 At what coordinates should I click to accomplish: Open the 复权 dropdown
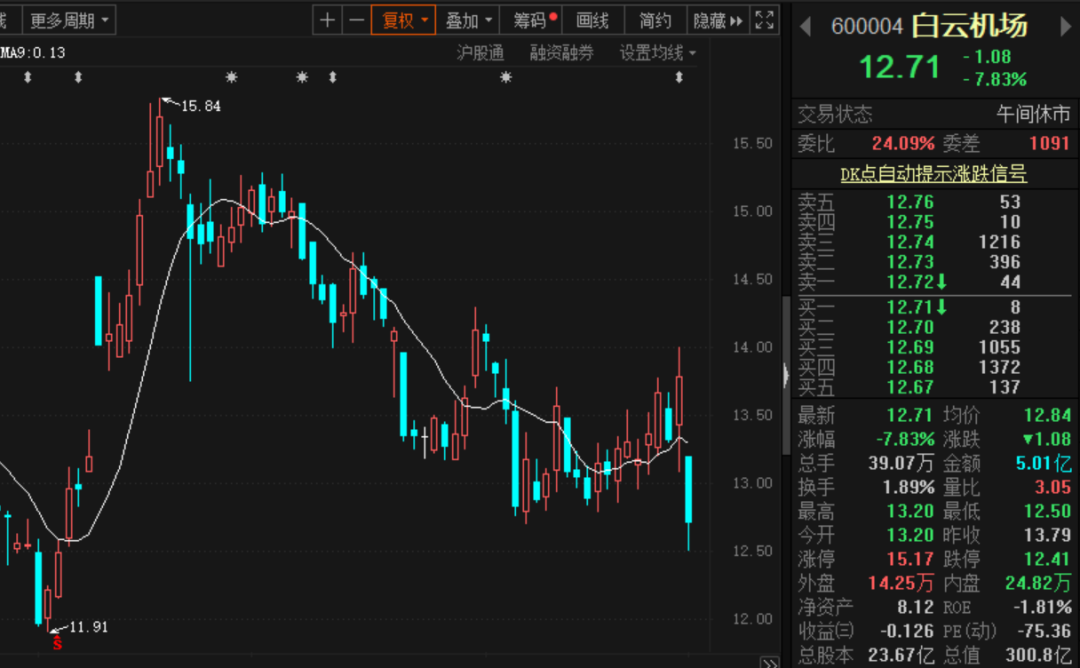coord(404,20)
